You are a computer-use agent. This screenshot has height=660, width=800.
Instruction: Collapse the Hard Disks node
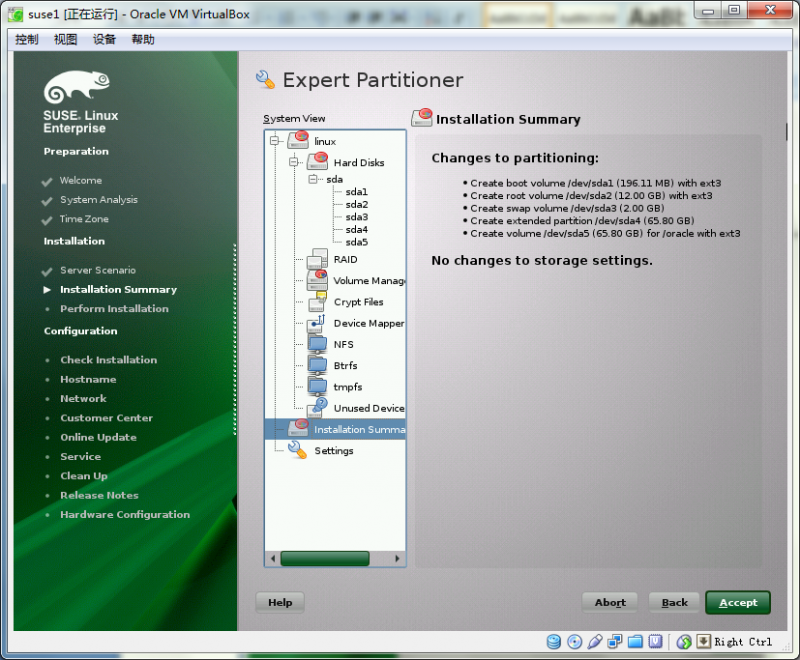pyautogui.click(x=294, y=162)
